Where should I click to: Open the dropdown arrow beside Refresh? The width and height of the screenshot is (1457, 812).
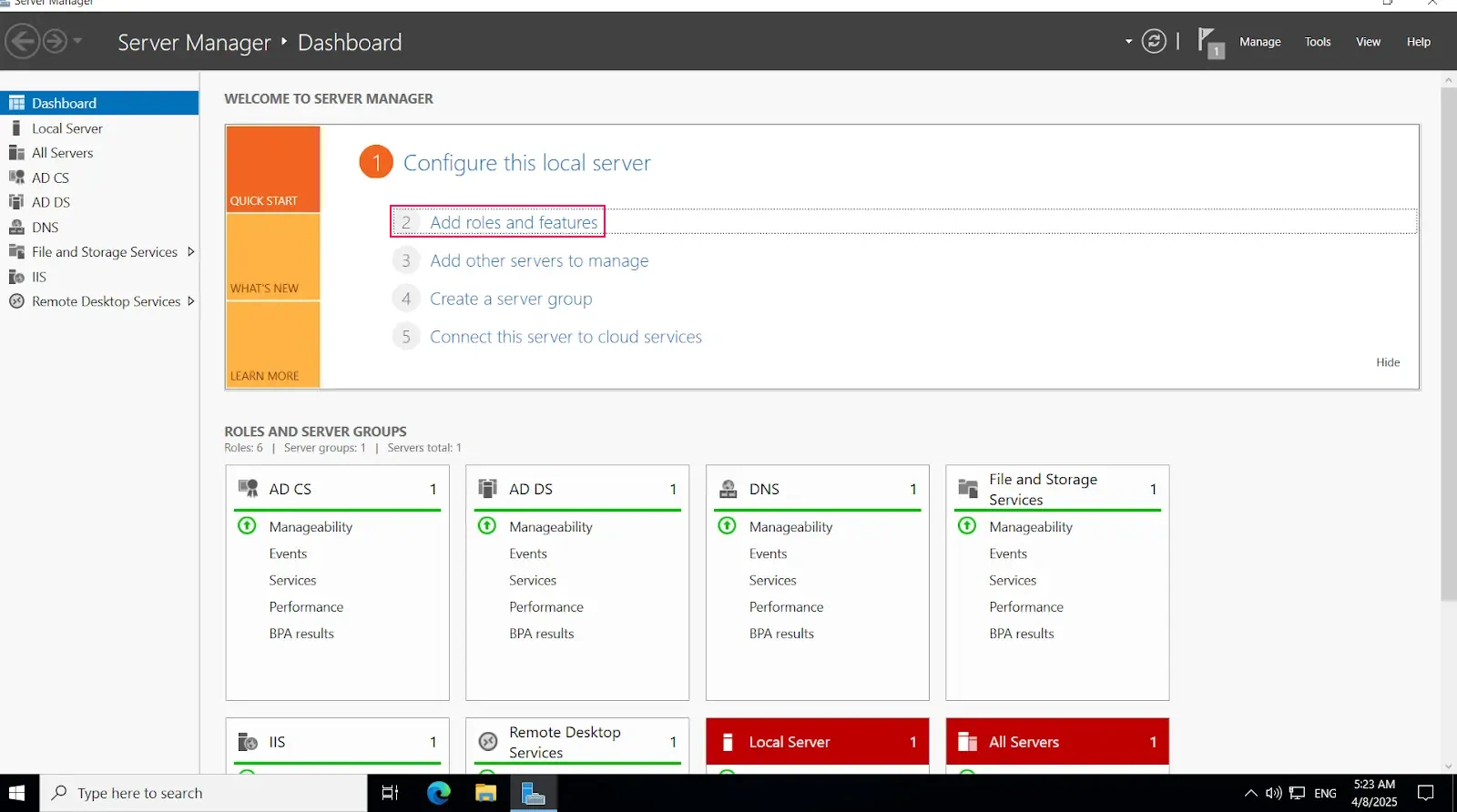click(x=1128, y=41)
